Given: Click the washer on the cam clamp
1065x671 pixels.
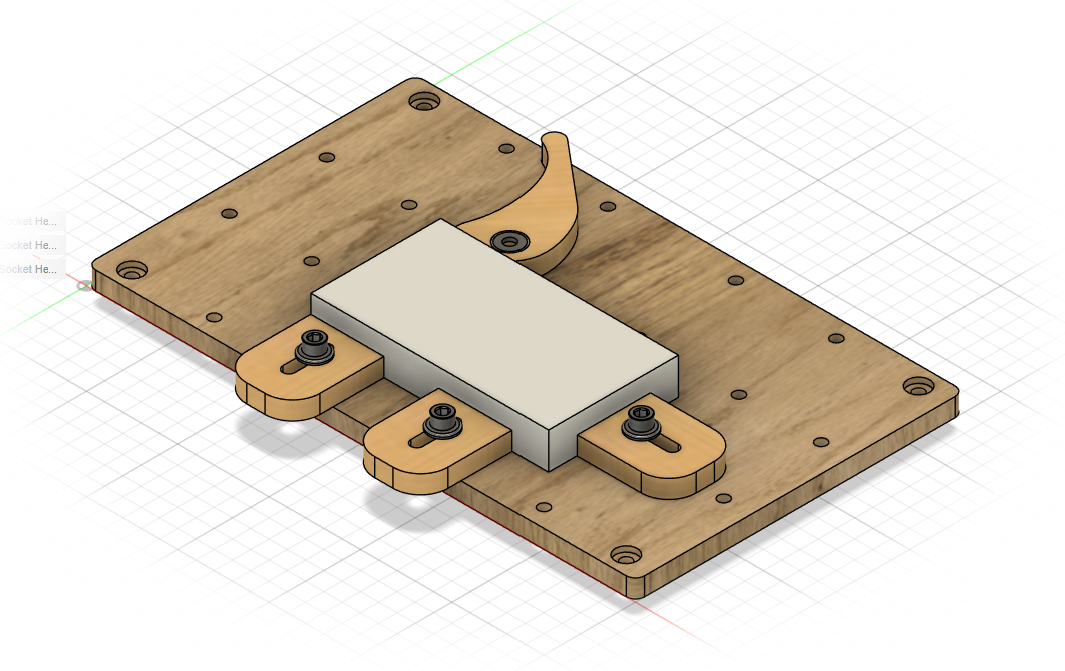Looking at the screenshot, I should [512, 241].
